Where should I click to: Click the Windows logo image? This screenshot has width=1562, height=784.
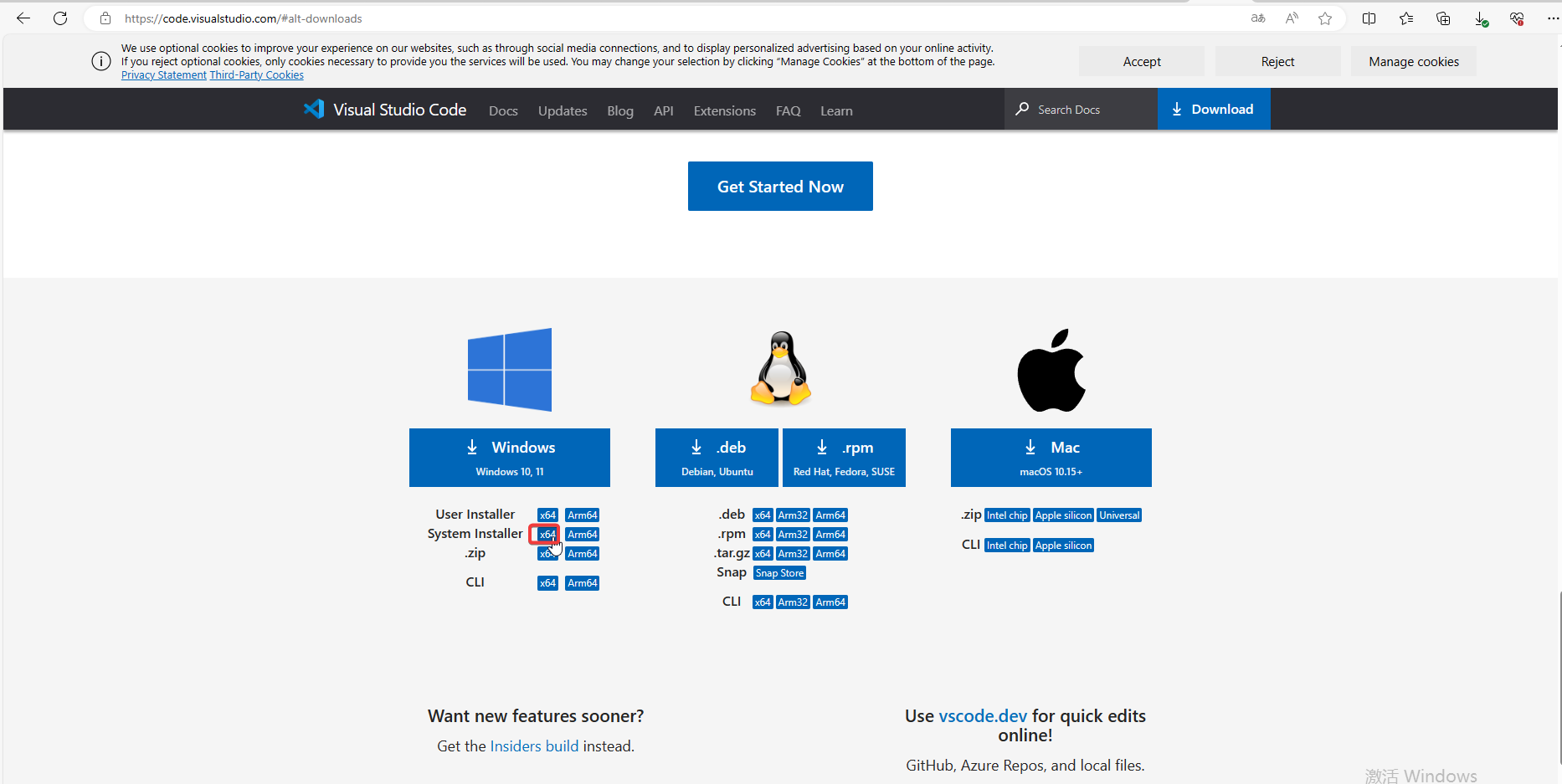(x=510, y=370)
